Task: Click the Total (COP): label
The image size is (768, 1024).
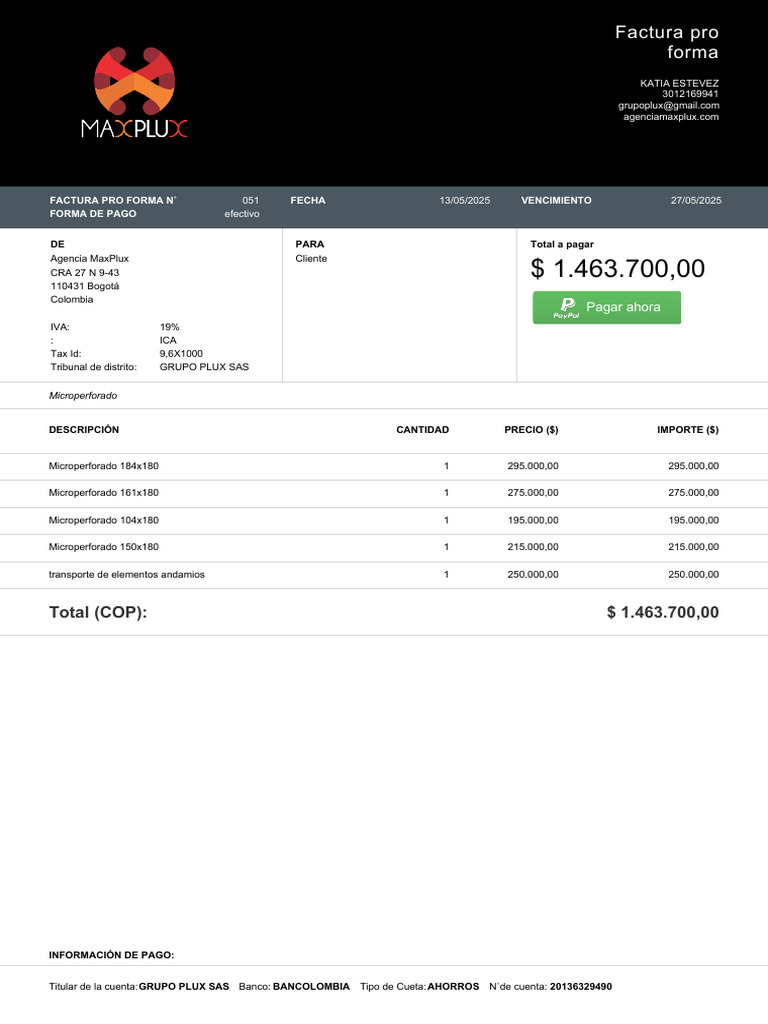Action: (x=98, y=613)
